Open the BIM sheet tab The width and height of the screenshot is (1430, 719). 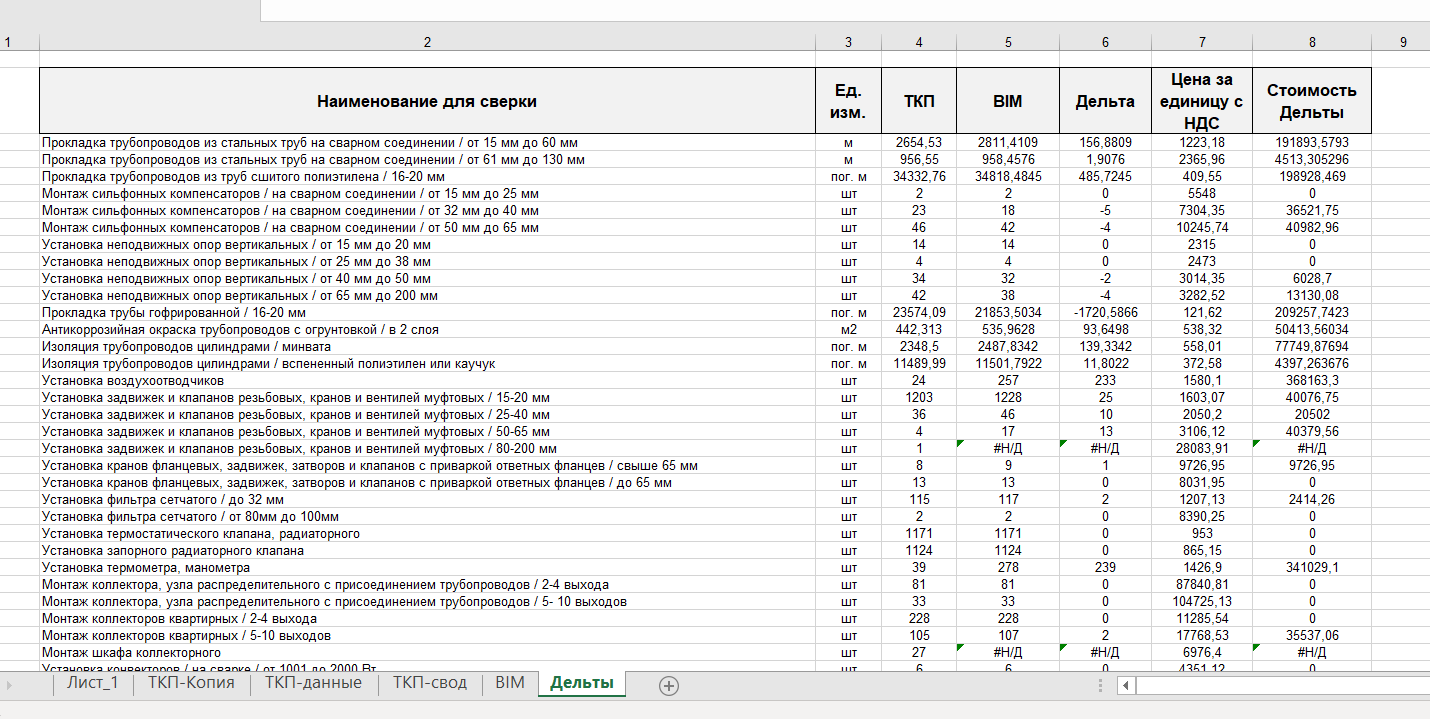tap(510, 683)
